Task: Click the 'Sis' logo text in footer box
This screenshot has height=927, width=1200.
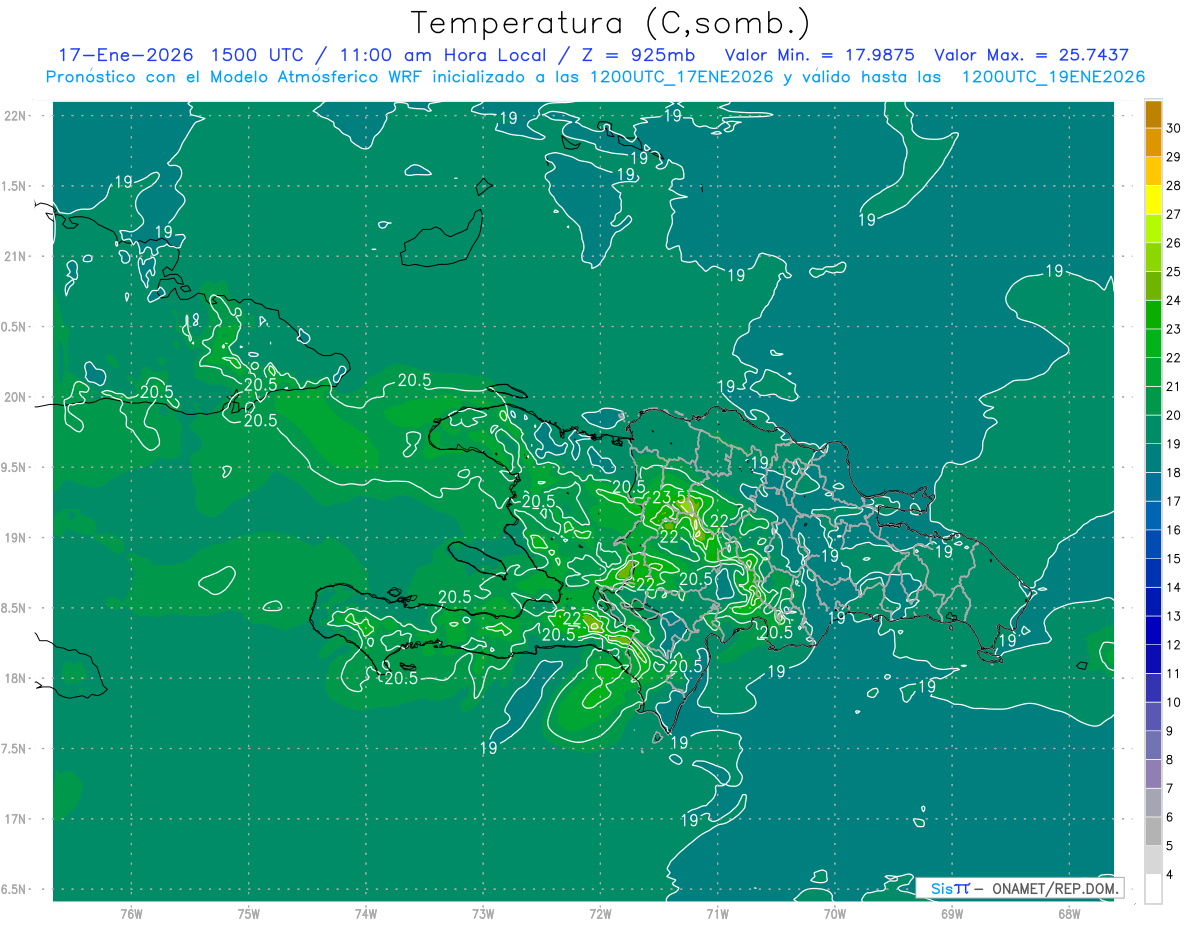Action: tap(942, 888)
